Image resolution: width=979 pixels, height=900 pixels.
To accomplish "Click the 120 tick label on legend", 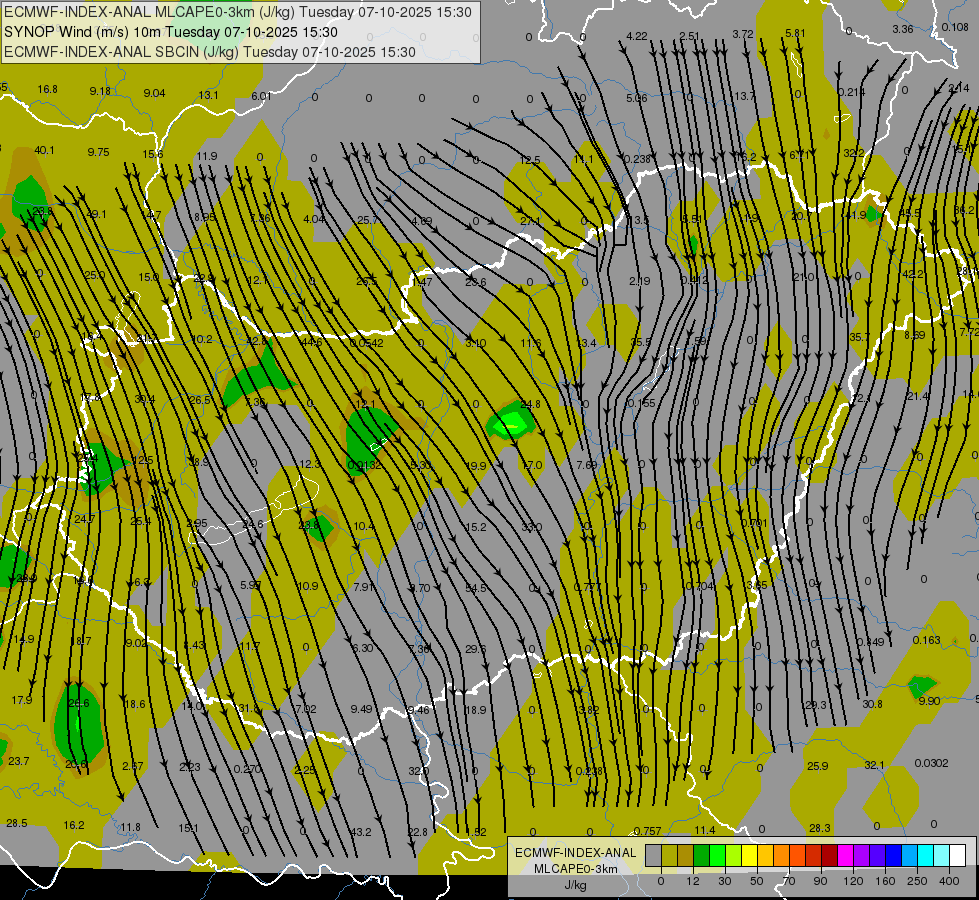I will [x=853, y=880].
